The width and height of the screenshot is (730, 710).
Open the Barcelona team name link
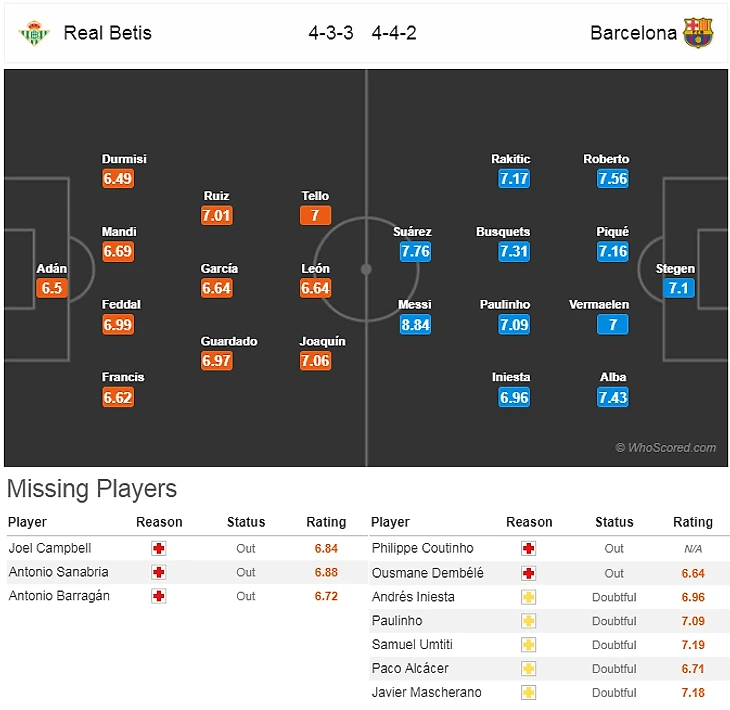pyautogui.click(x=633, y=33)
